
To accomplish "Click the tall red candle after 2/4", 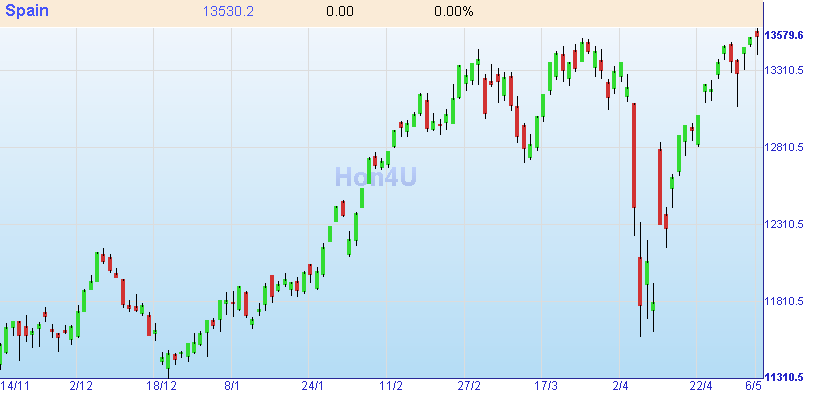I will (x=634, y=156).
